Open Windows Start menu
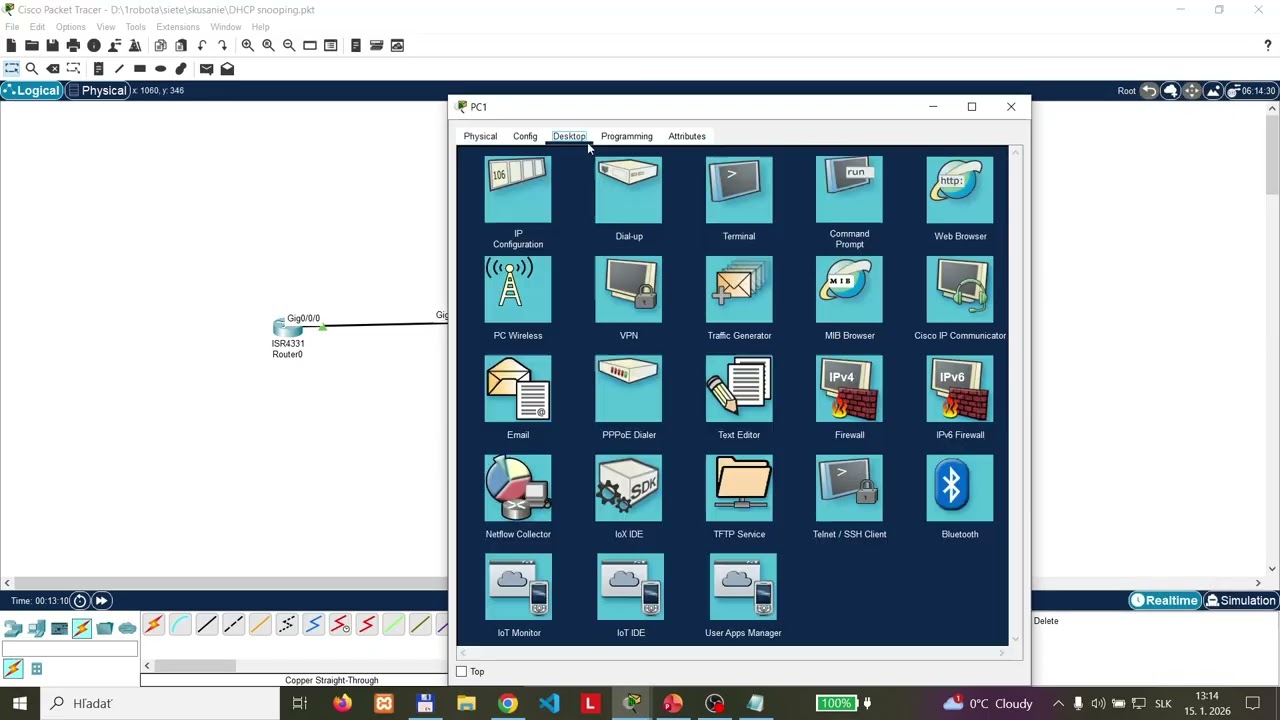This screenshot has height=720, width=1280. pyautogui.click(x=19, y=704)
